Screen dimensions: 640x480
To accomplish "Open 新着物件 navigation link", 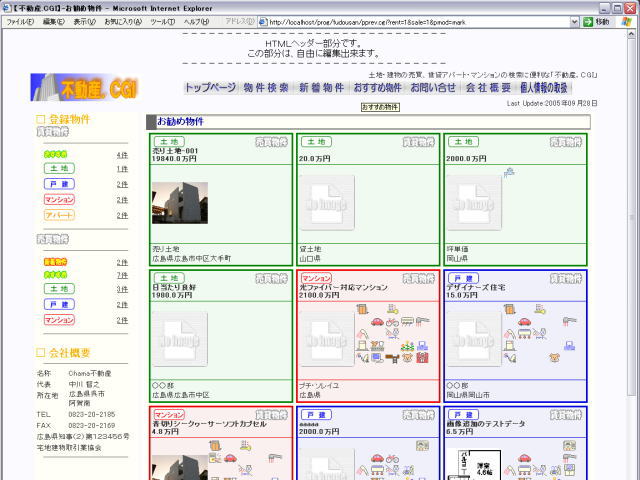I will coord(321,88).
